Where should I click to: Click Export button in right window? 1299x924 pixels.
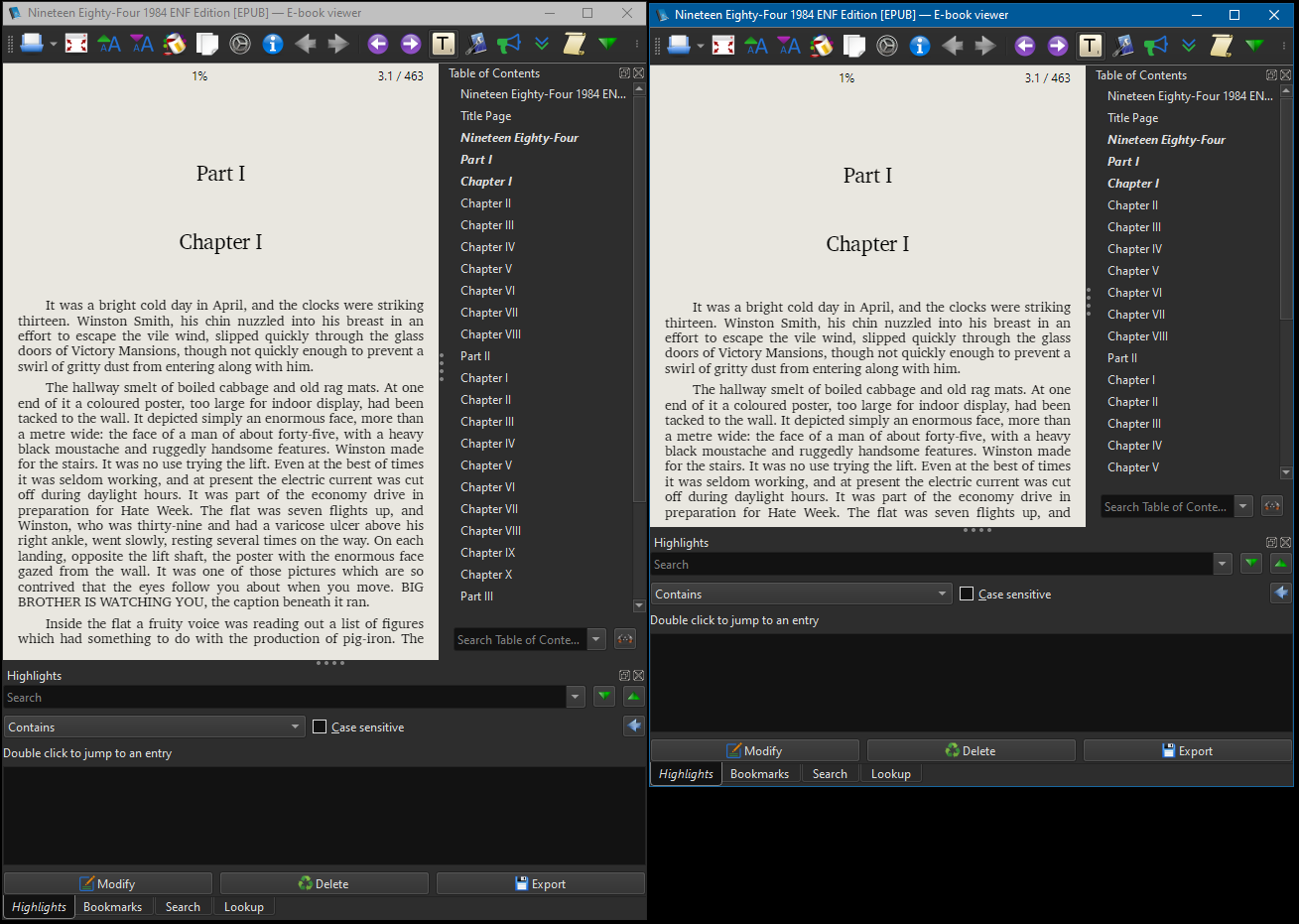1188,750
